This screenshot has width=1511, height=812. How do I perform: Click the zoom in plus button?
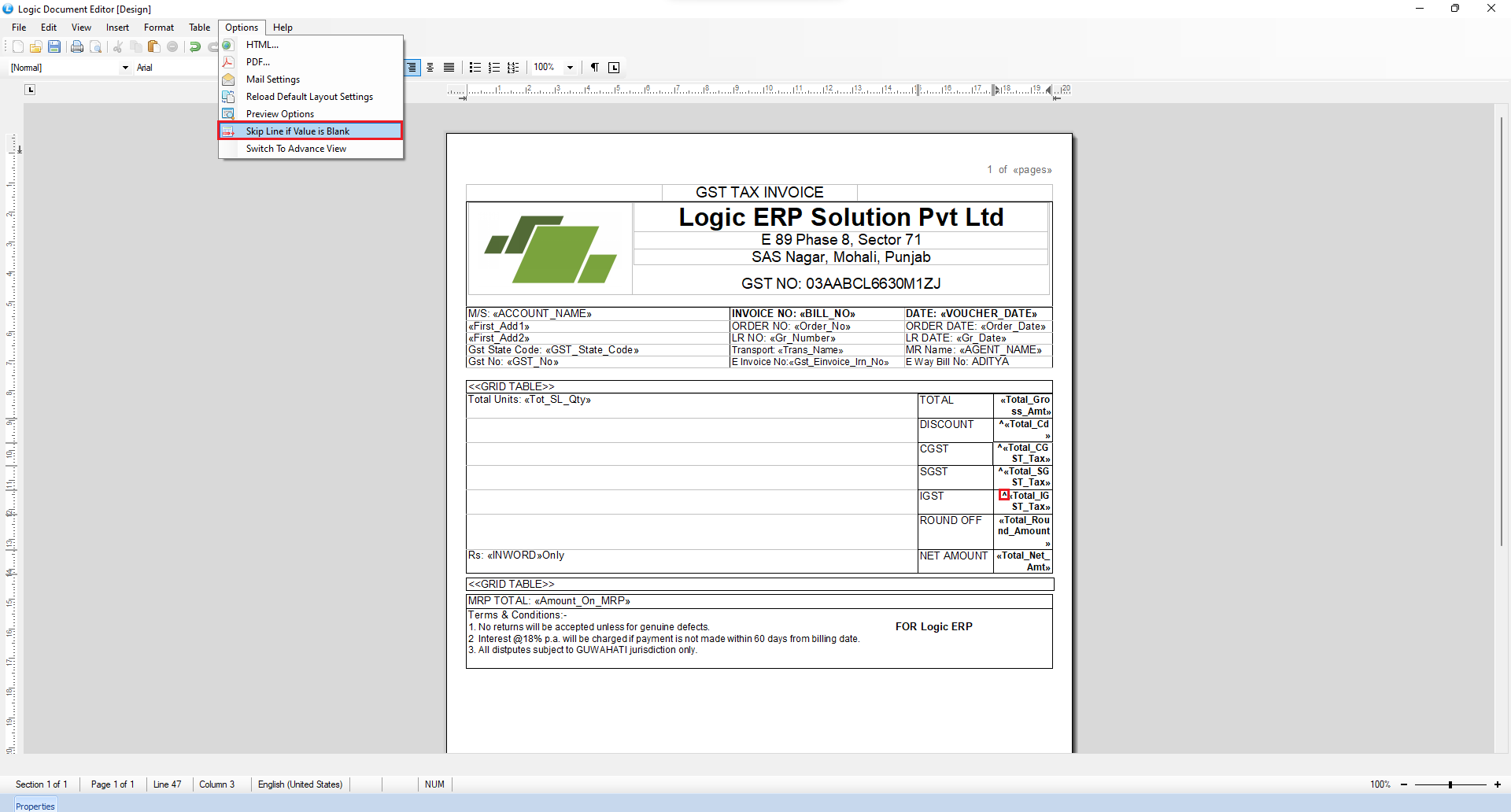pyautogui.click(x=1498, y=784)
